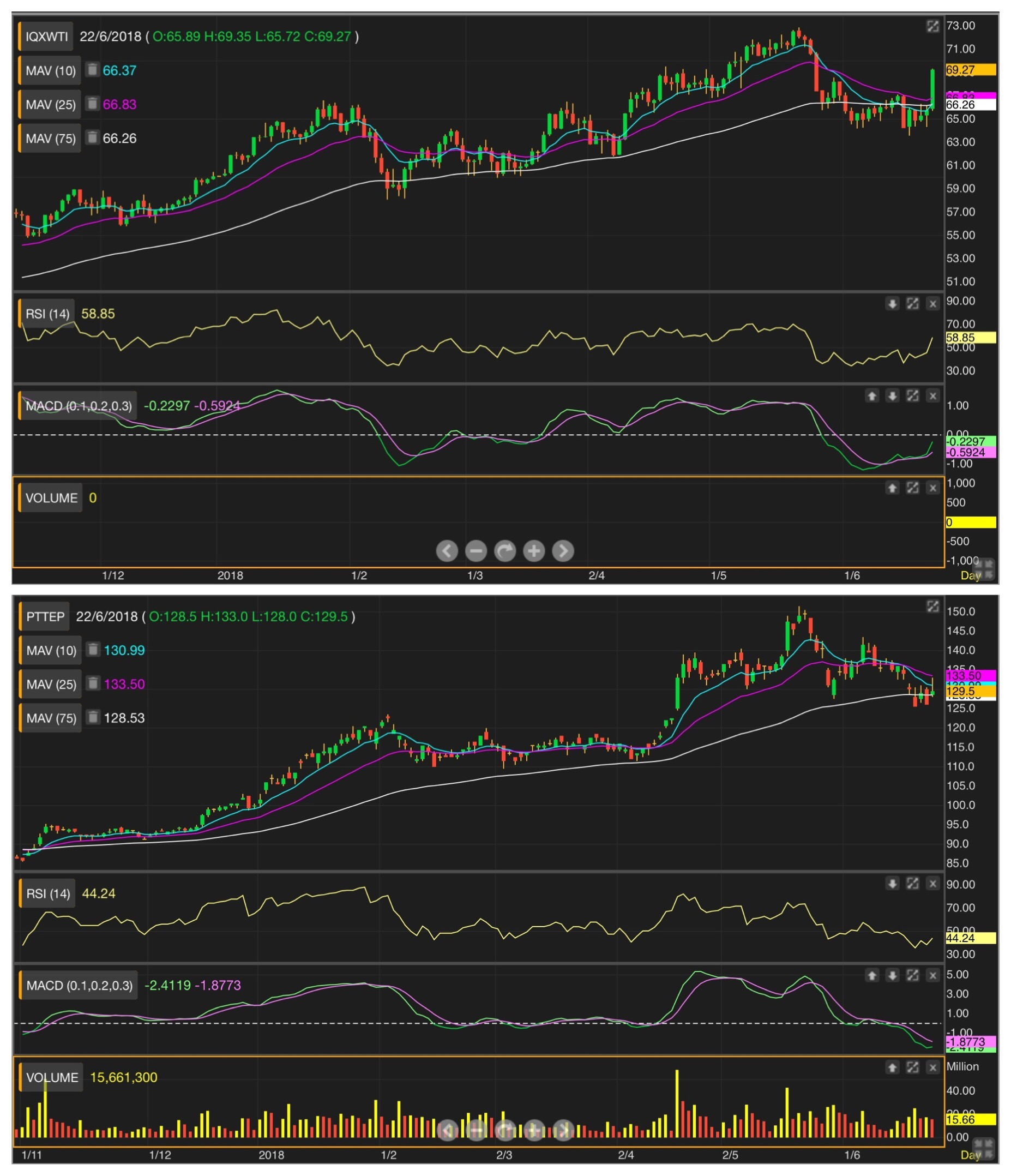Change the Day timeframe on IQXWTI chart

click(970, 575)
